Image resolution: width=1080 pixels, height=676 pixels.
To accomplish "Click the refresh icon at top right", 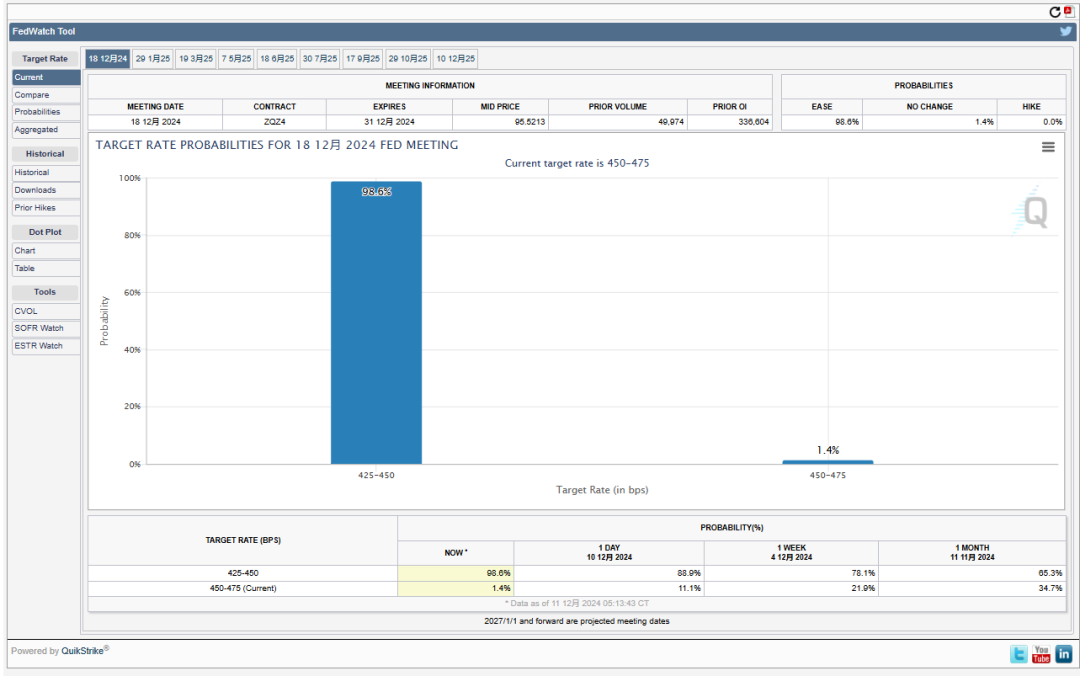I will (x=1055, y=12).
